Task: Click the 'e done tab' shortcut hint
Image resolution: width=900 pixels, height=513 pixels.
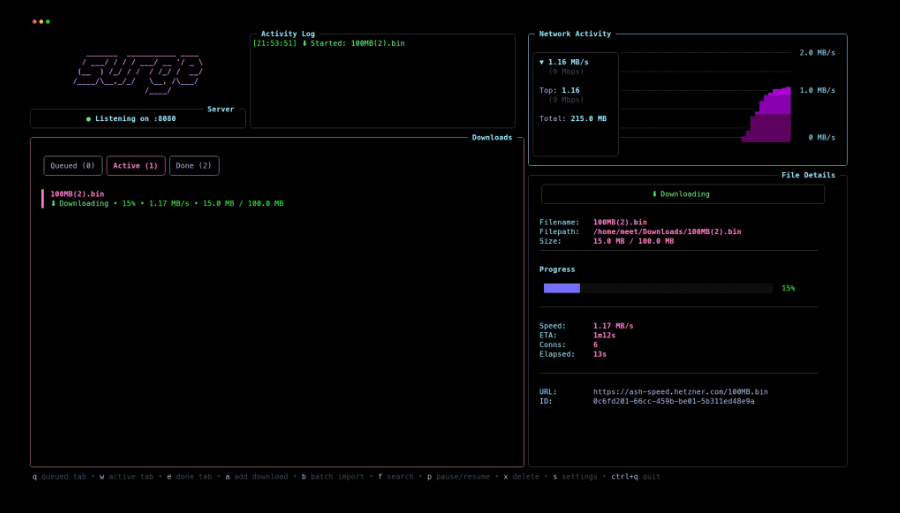Action: point(189,477)
